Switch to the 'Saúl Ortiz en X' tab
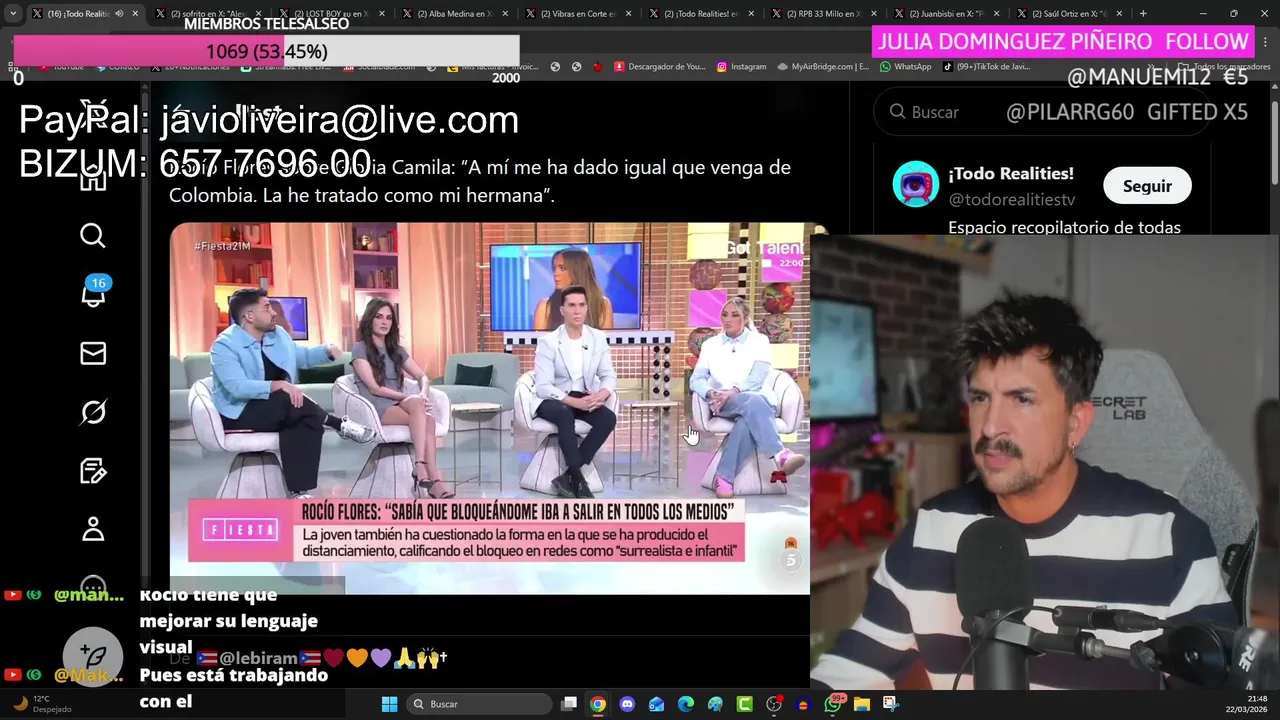The height and width of the screenshot is (720, 1280). [x=1069, y=14]
